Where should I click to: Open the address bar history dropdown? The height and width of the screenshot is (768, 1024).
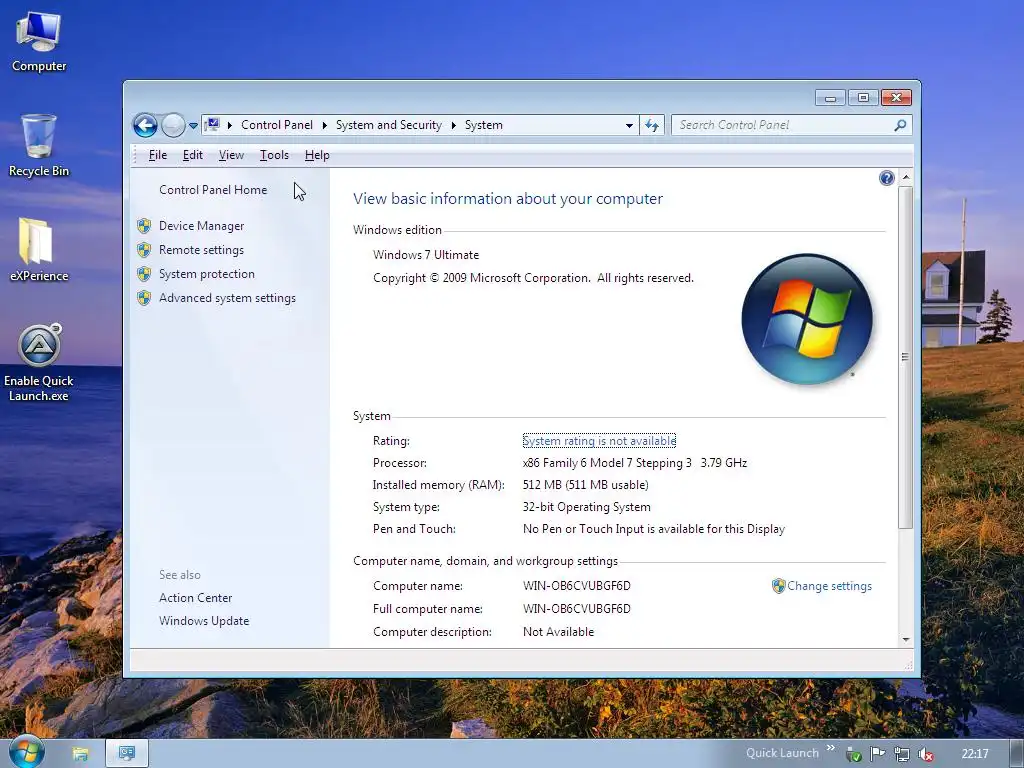[x=629, y=125]
